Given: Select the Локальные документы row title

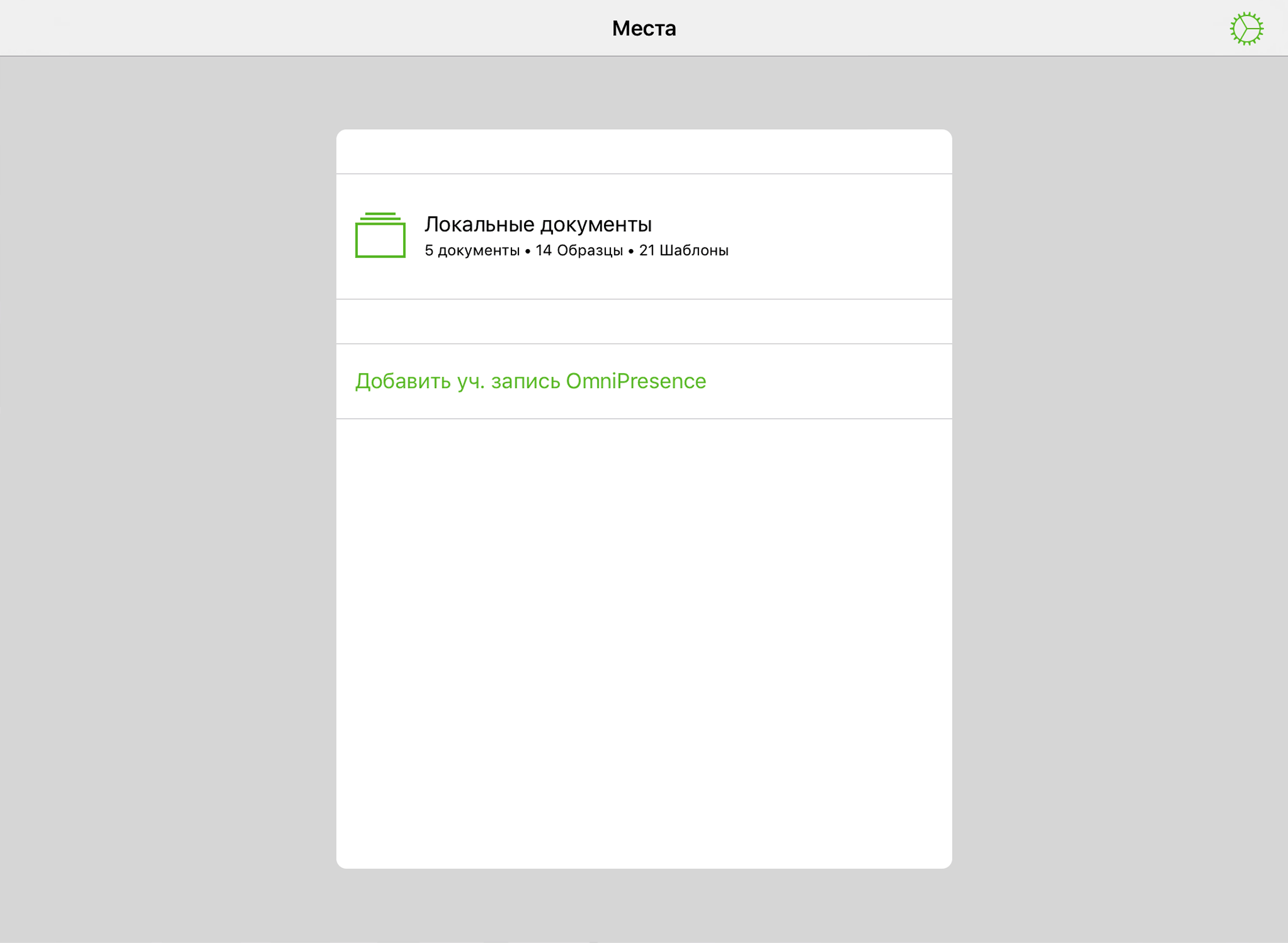Looking at the screenshot, I should point(538,224).
